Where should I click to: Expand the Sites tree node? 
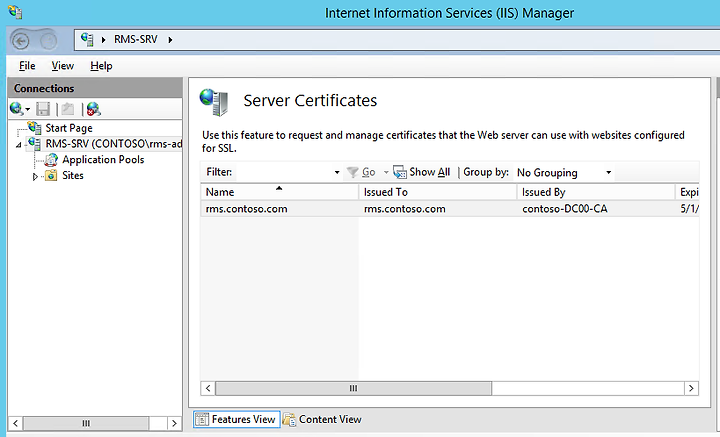point(35,176)
